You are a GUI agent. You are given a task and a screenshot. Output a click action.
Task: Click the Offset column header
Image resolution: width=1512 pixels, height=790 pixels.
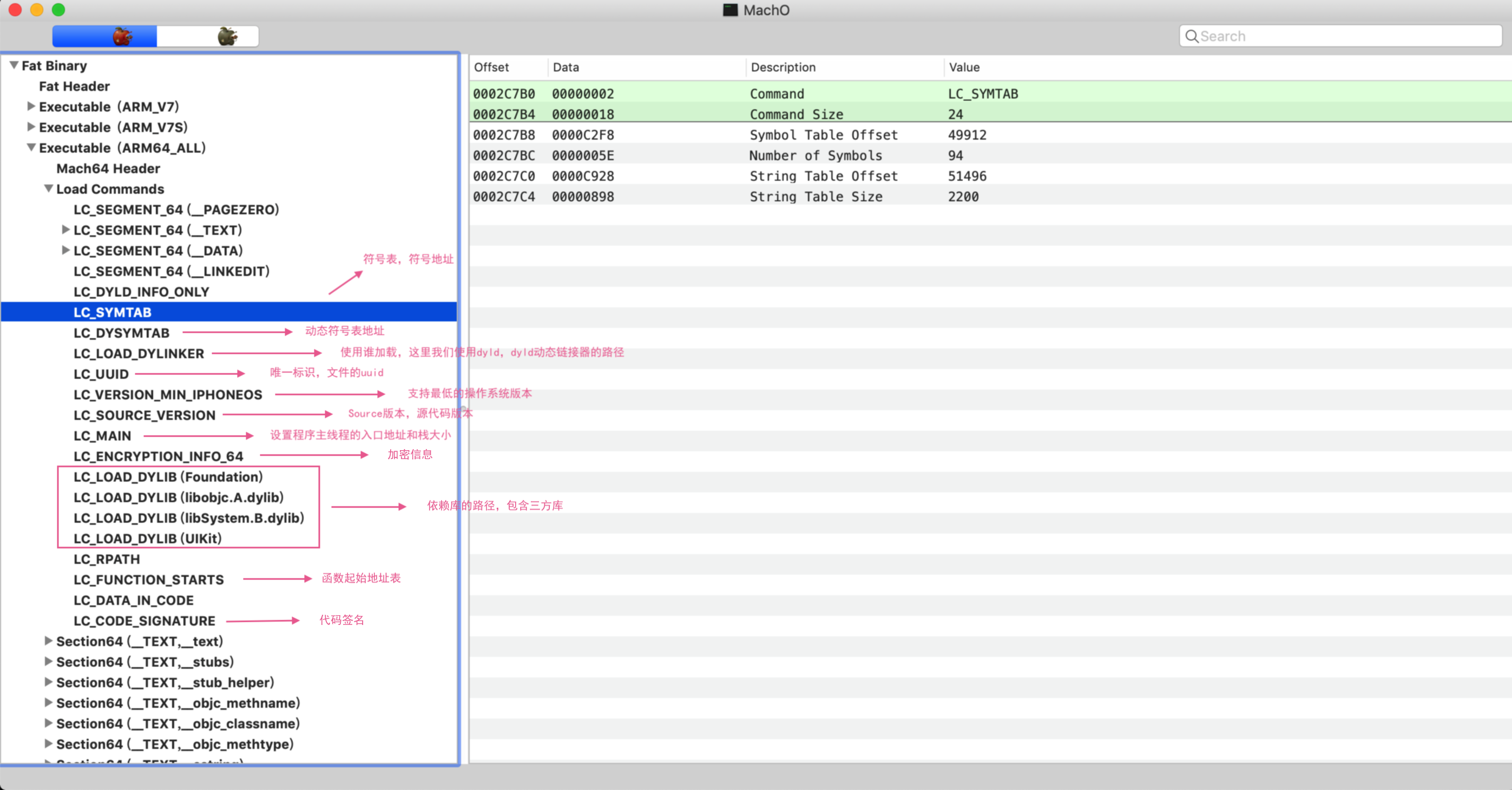[x=491, y=68]
